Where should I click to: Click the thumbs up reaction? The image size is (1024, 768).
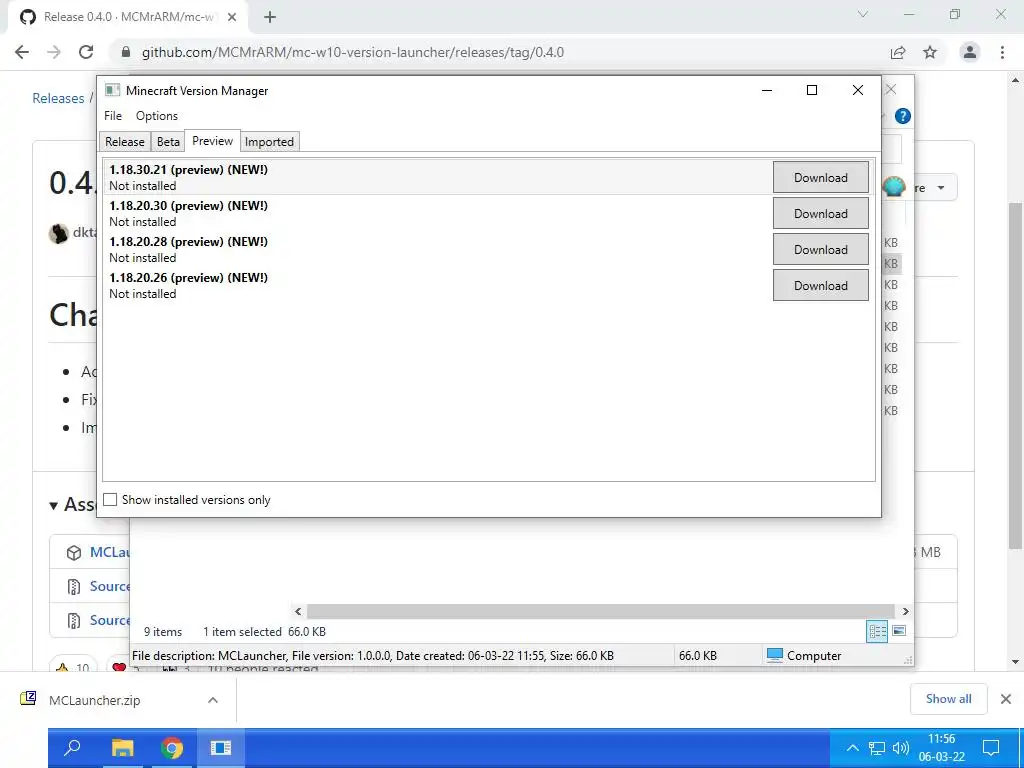pos(72,667)
